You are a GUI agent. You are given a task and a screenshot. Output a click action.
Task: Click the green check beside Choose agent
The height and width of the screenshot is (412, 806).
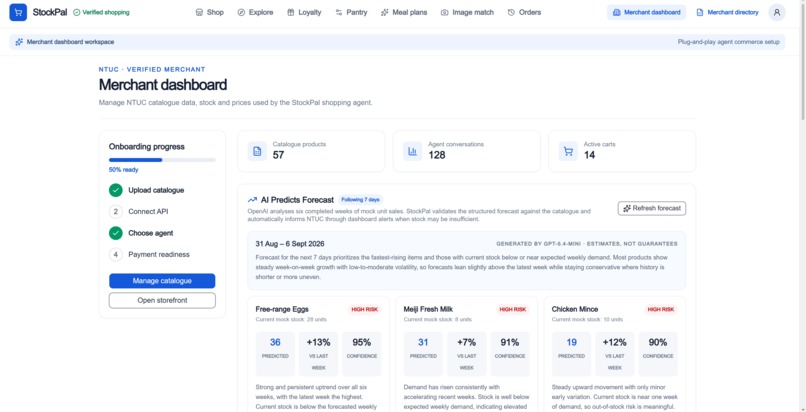[116, 233]
